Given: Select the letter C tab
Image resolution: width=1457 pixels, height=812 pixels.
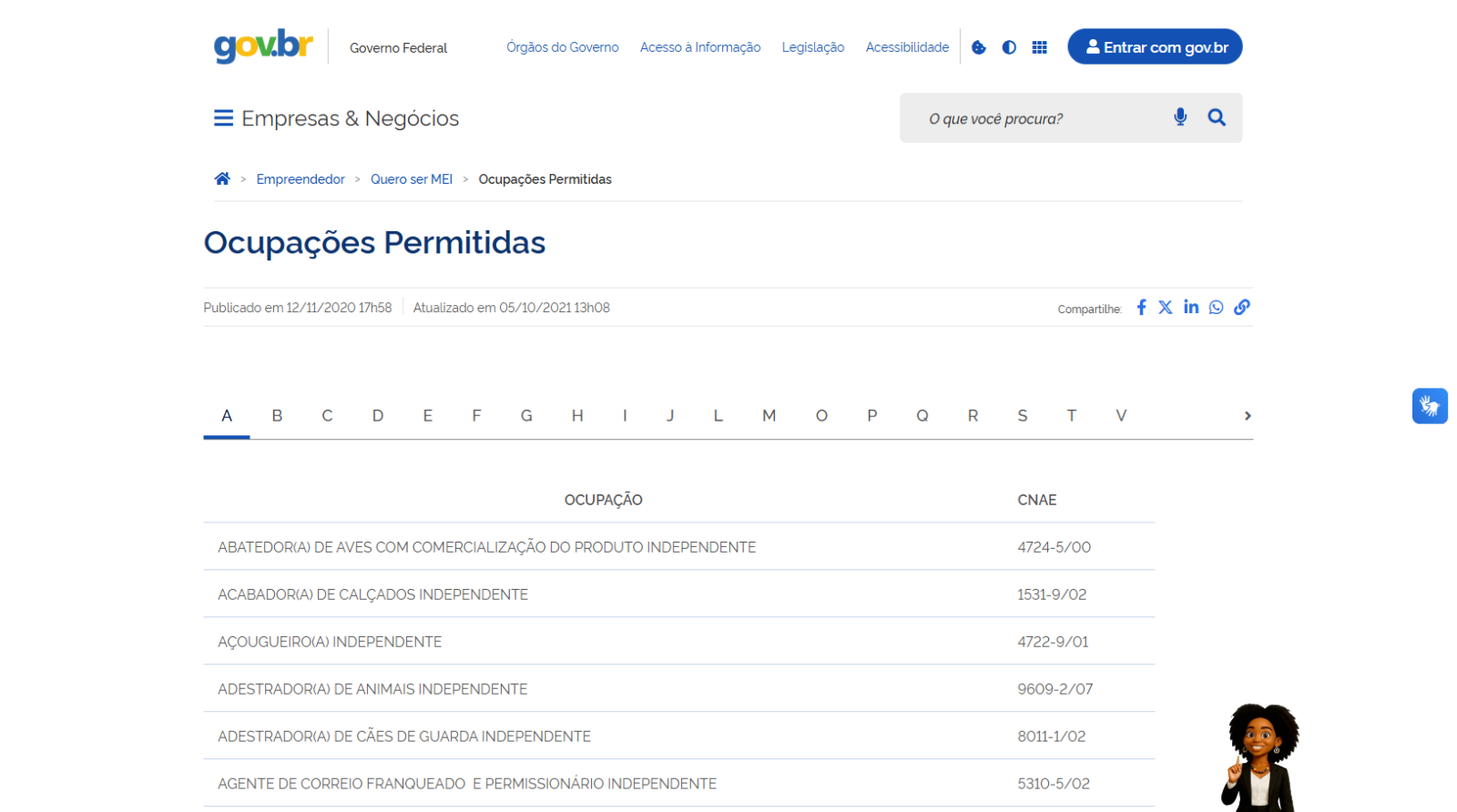Looking at the screenshot, I should coord(327,416).
